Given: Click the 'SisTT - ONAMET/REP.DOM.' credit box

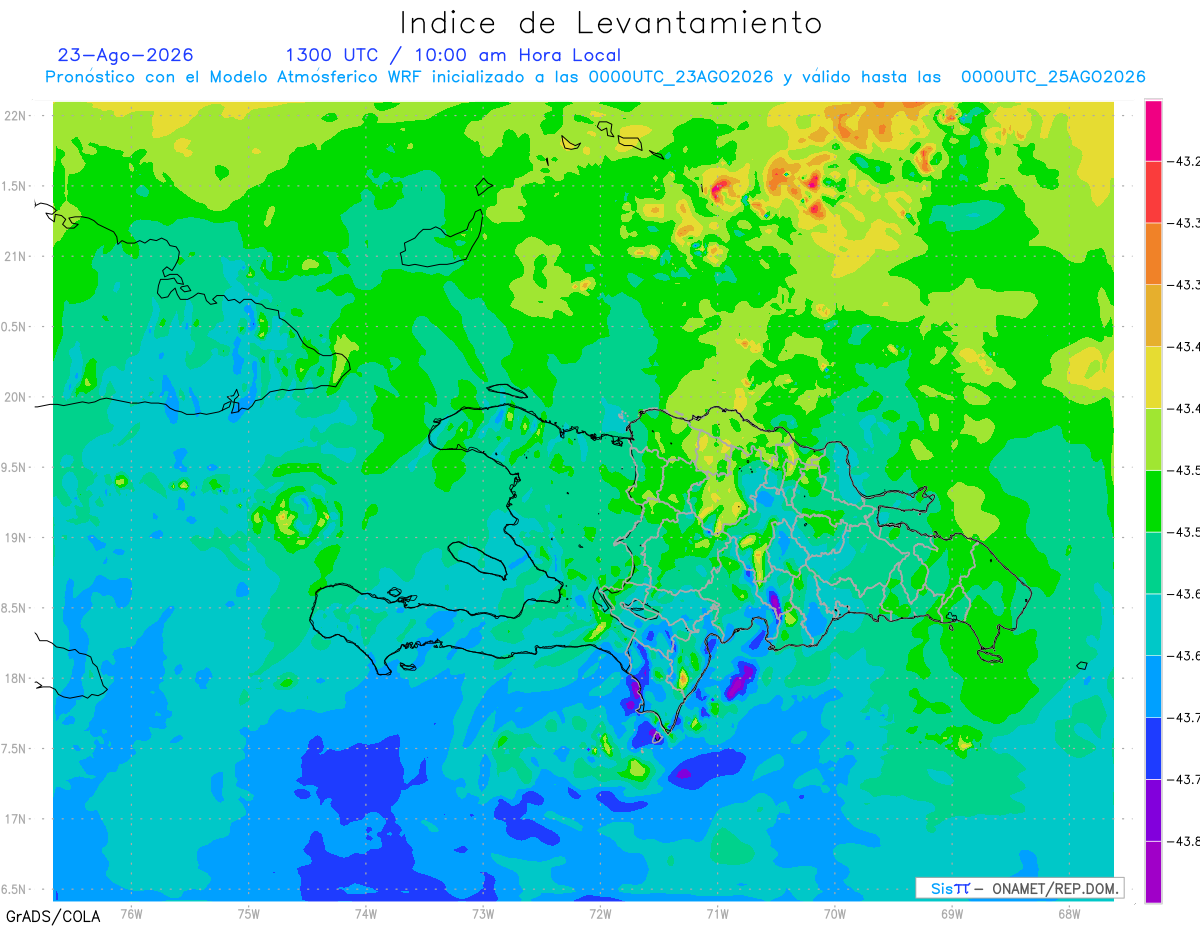Looking at the screenshot, I should click(1020, 888).
